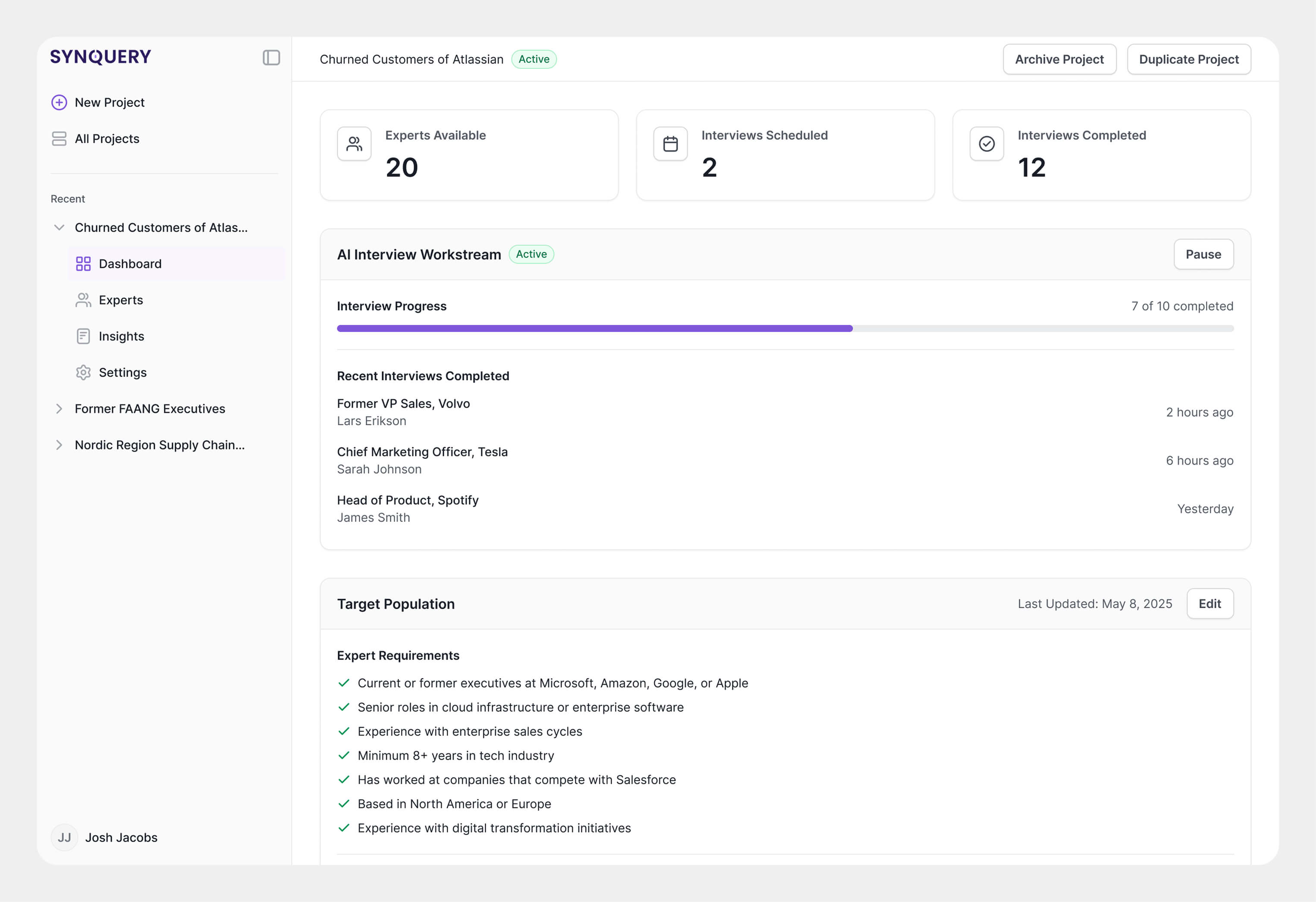
Task: Click the checkmark circle icon in Interviews Completed card
Action: [987, 144]
